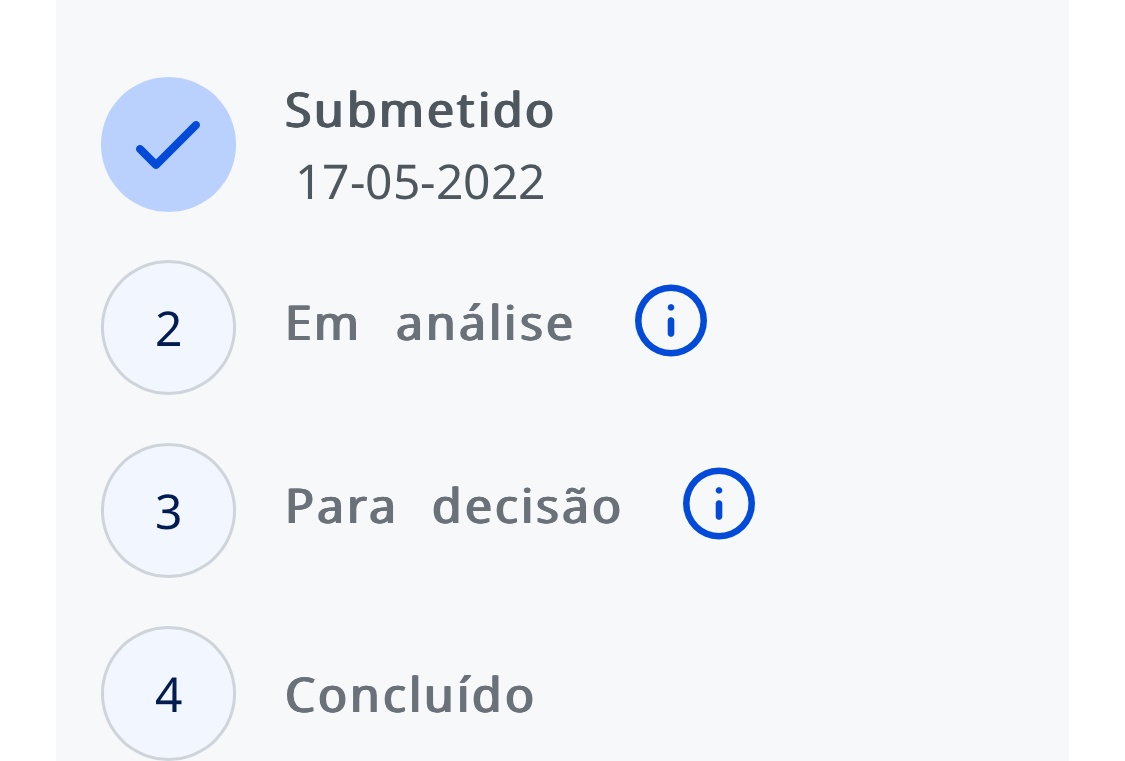Click the submission date 17-05-2022
This screenshot has width=1125, height=761.
(420, 183)
